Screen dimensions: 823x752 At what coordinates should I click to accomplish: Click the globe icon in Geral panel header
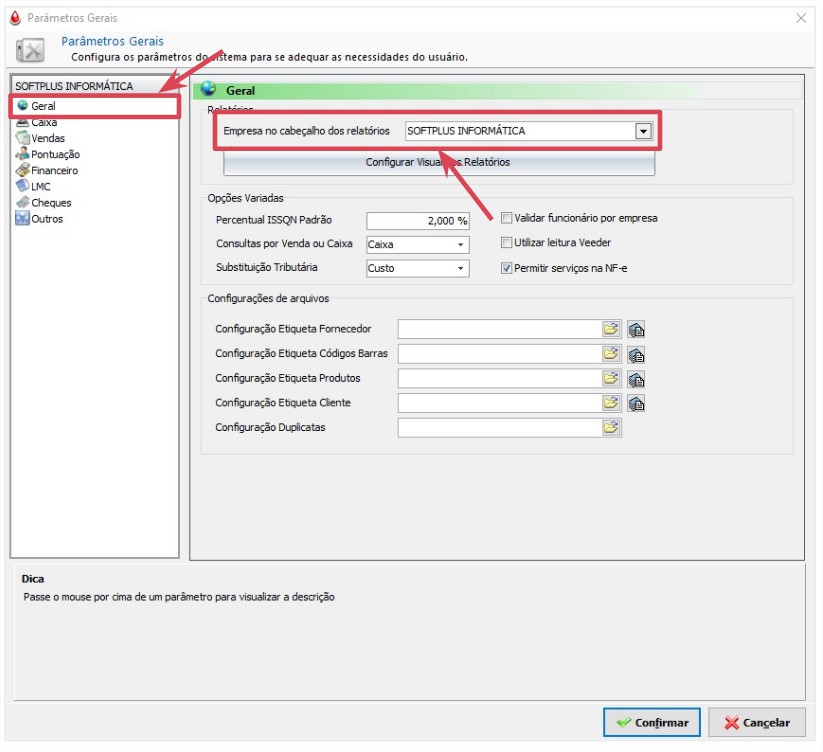point(208,89)
